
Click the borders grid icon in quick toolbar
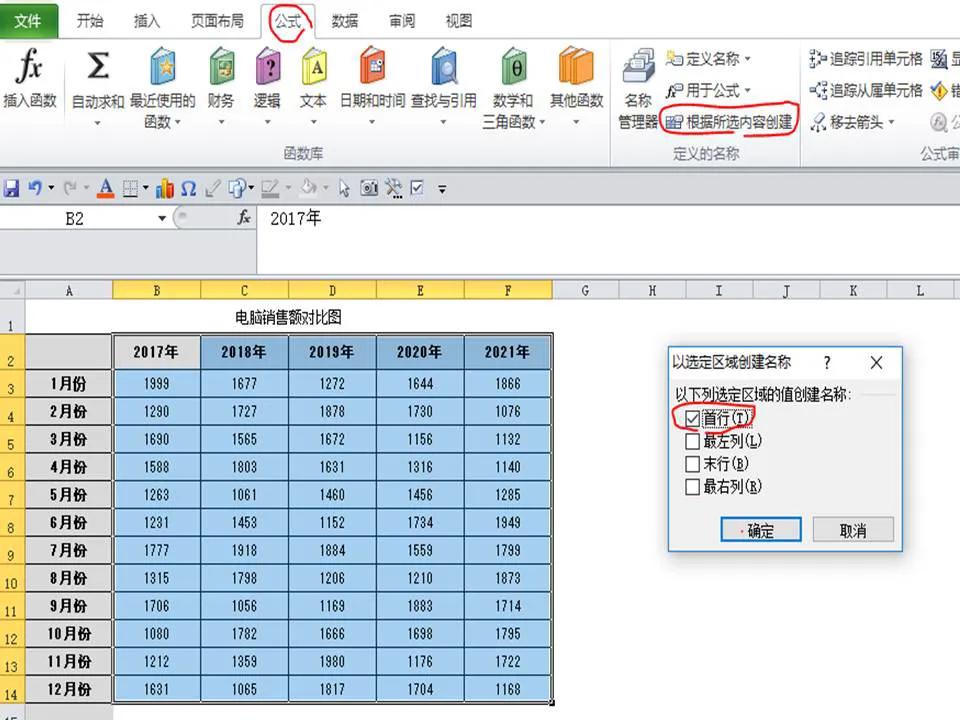coord(130,188)
